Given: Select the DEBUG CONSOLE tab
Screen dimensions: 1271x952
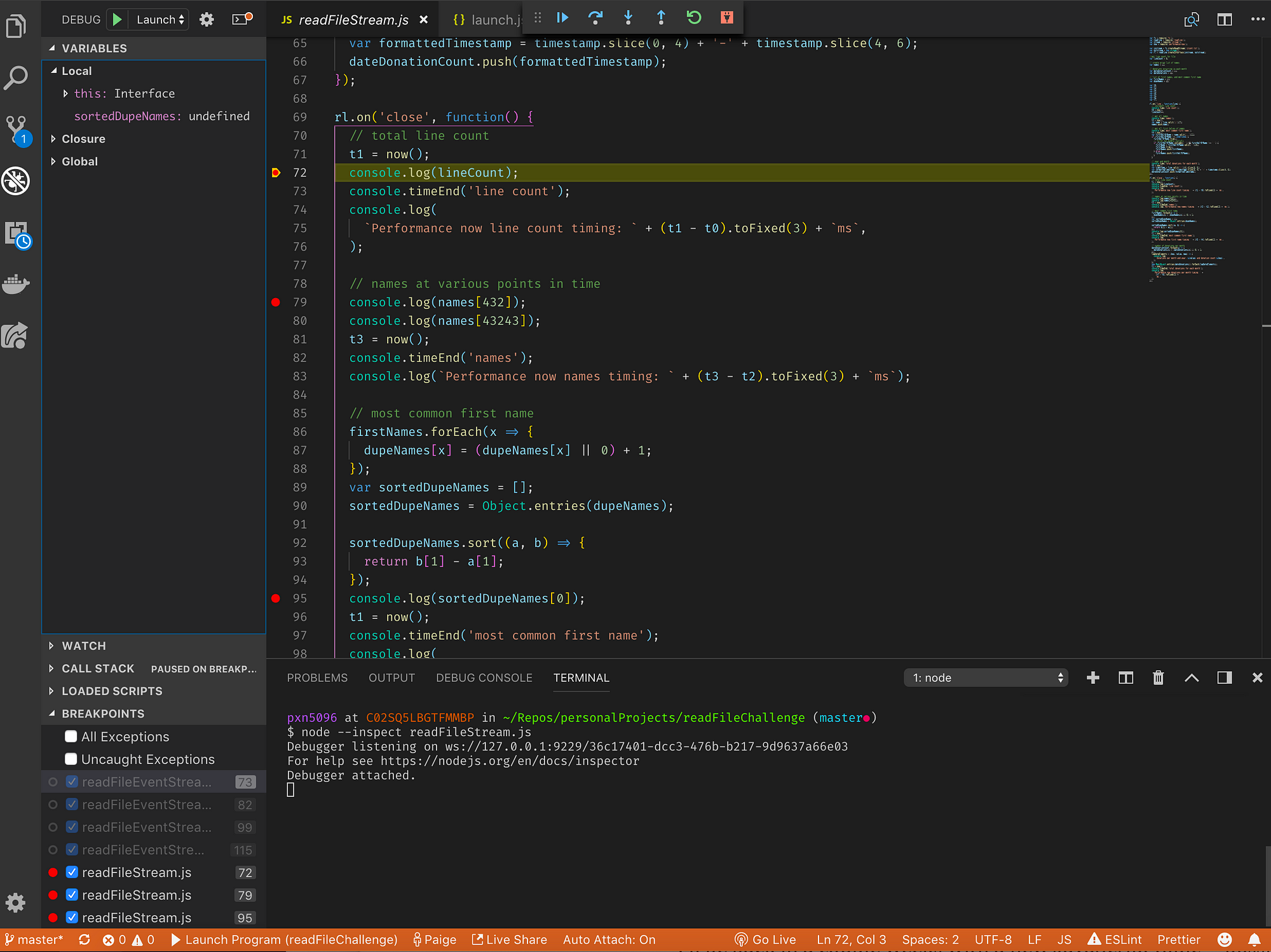Looking at the screenshot, I should click(x=483, y=677).
